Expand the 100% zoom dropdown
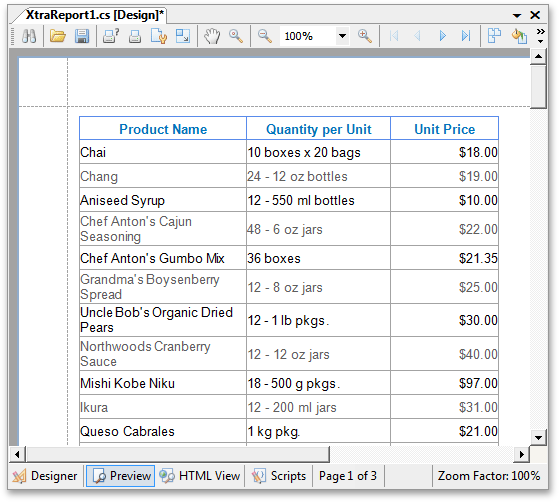This screenshot has height=502, width=559. pos(342,36)
